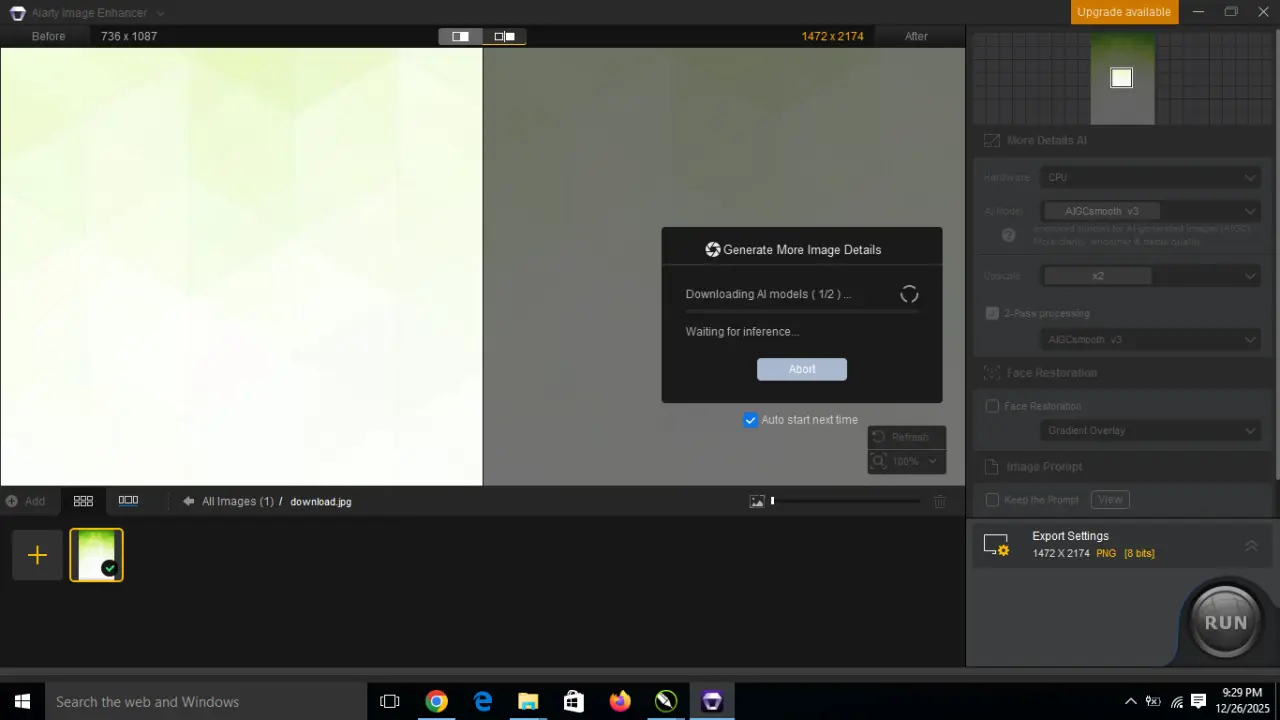Screen dimensions: 1280x720
Task: Click the Face Restoration section icon
Action: (992, 373)
